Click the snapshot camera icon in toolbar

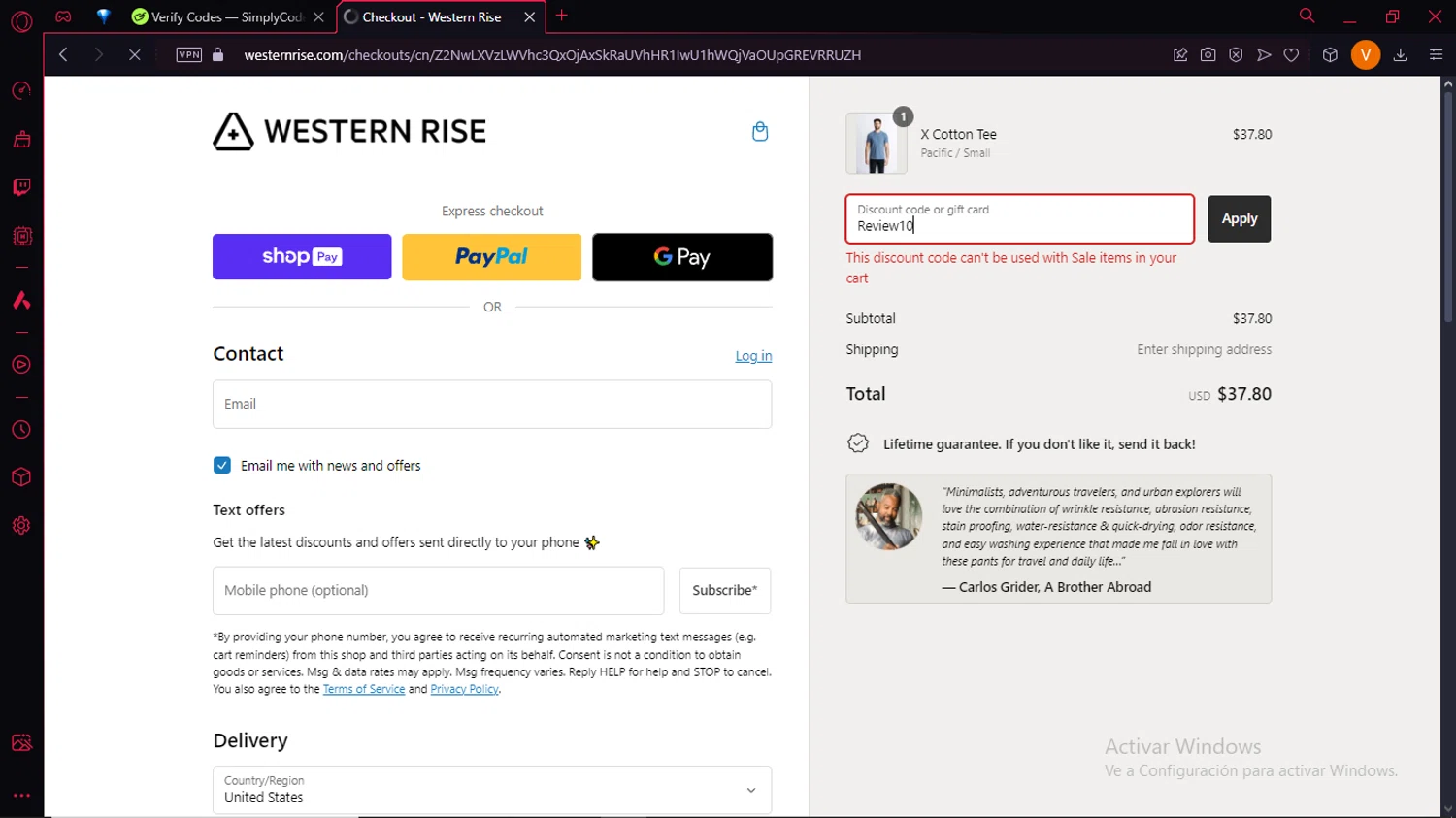pos(1208,55)
